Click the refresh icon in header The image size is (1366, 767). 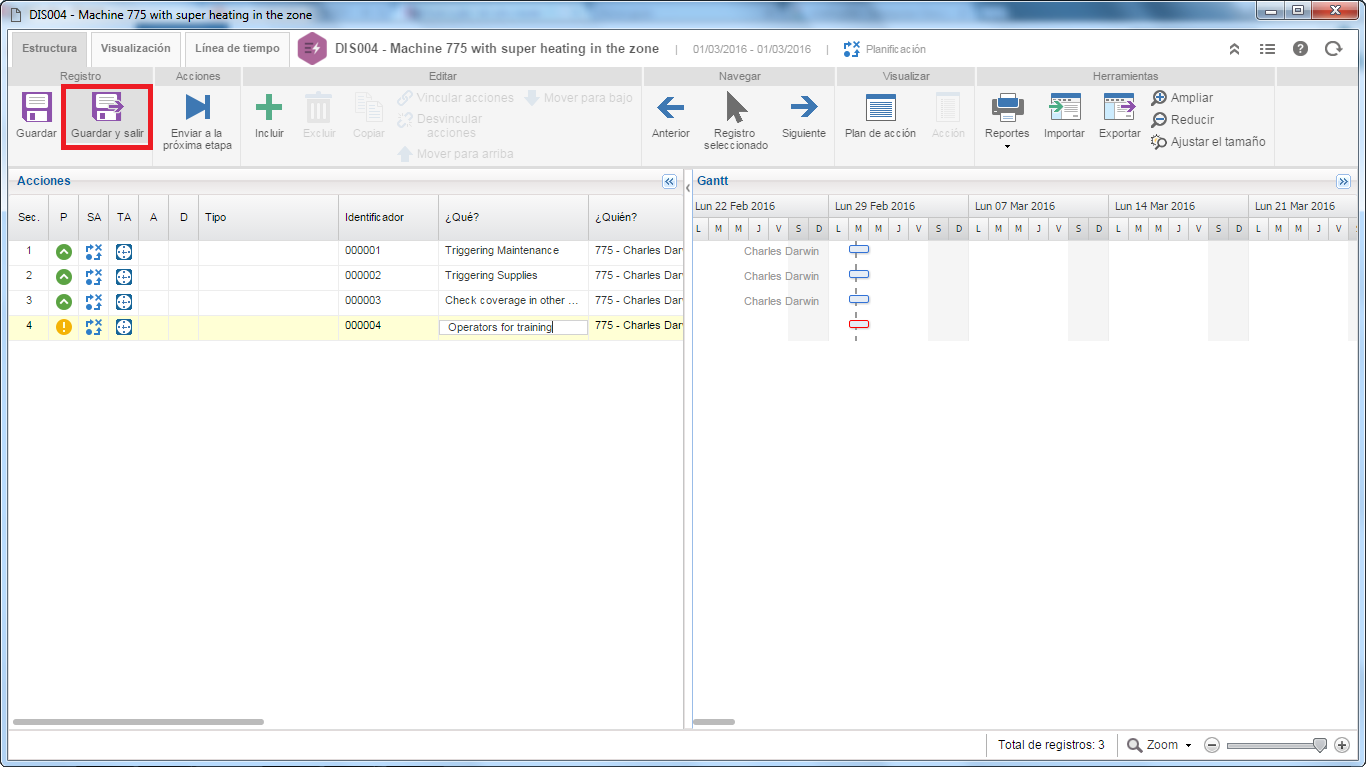(1333, 49)
